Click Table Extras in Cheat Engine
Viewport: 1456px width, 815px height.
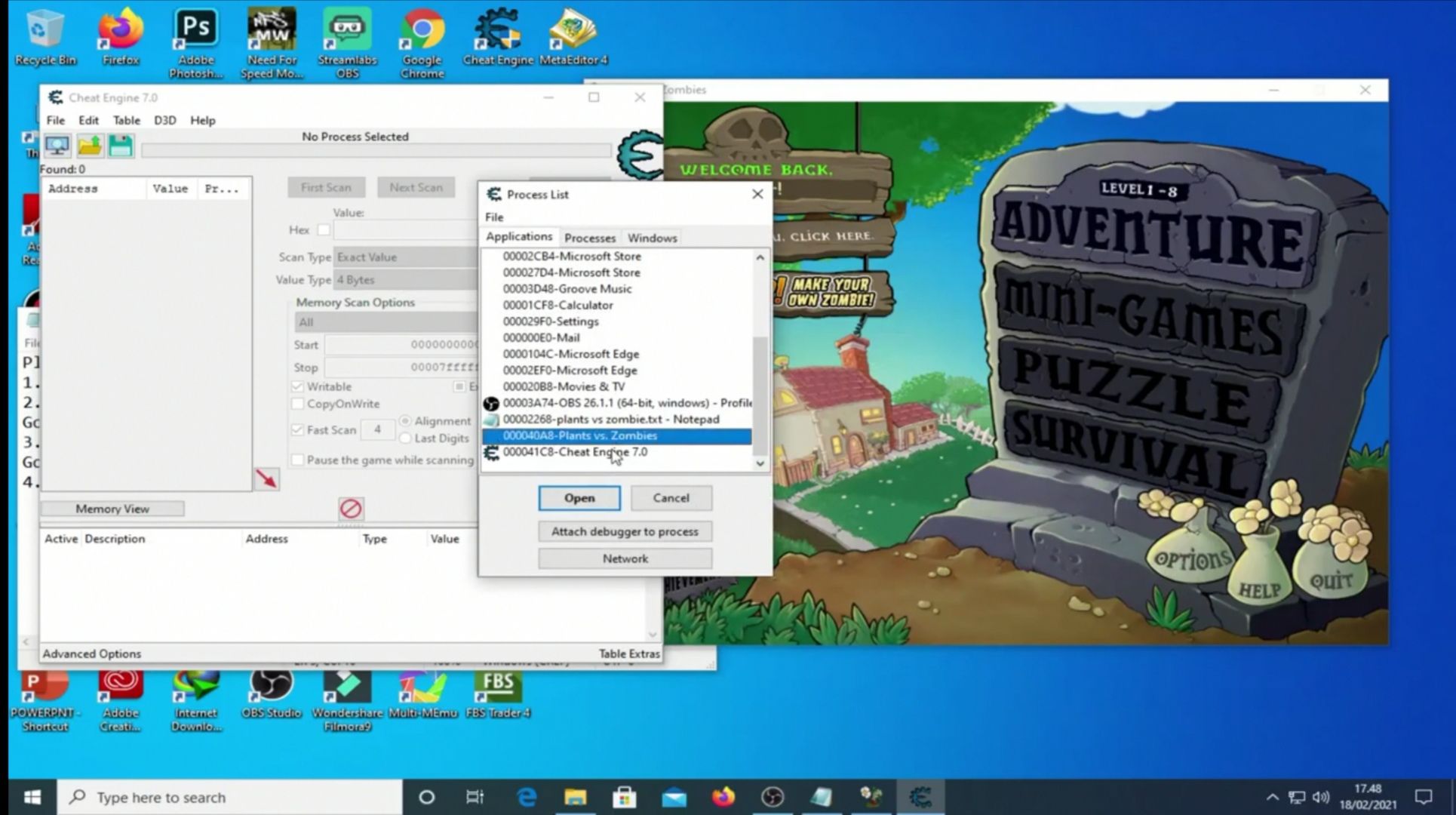click(x=629, y=654)
